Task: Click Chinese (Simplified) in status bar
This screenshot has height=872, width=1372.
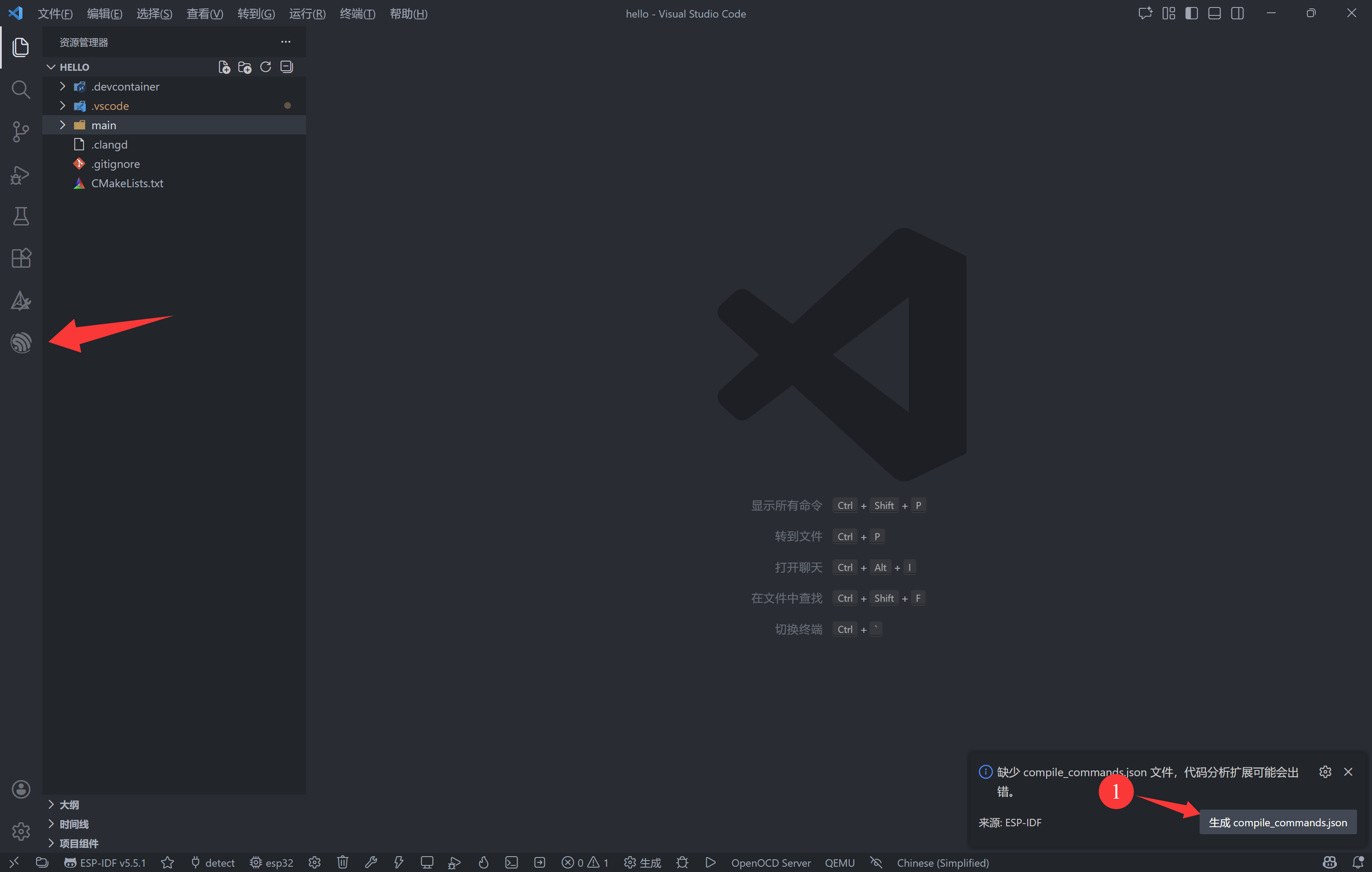Action: click(x=943, y=862)
